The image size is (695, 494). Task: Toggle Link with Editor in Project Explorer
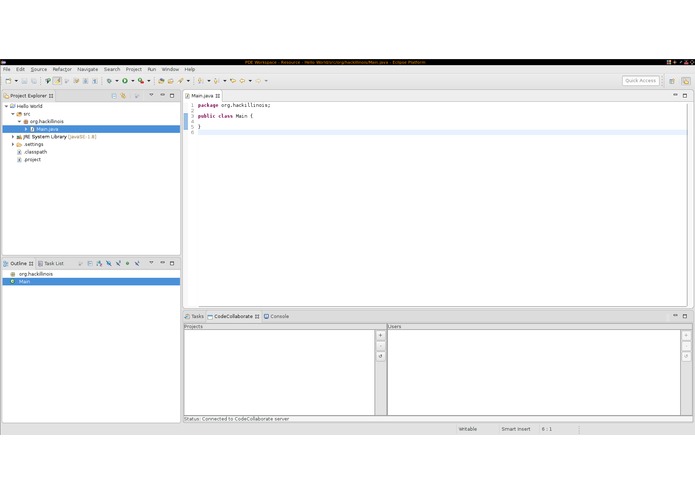pos(123,96)
